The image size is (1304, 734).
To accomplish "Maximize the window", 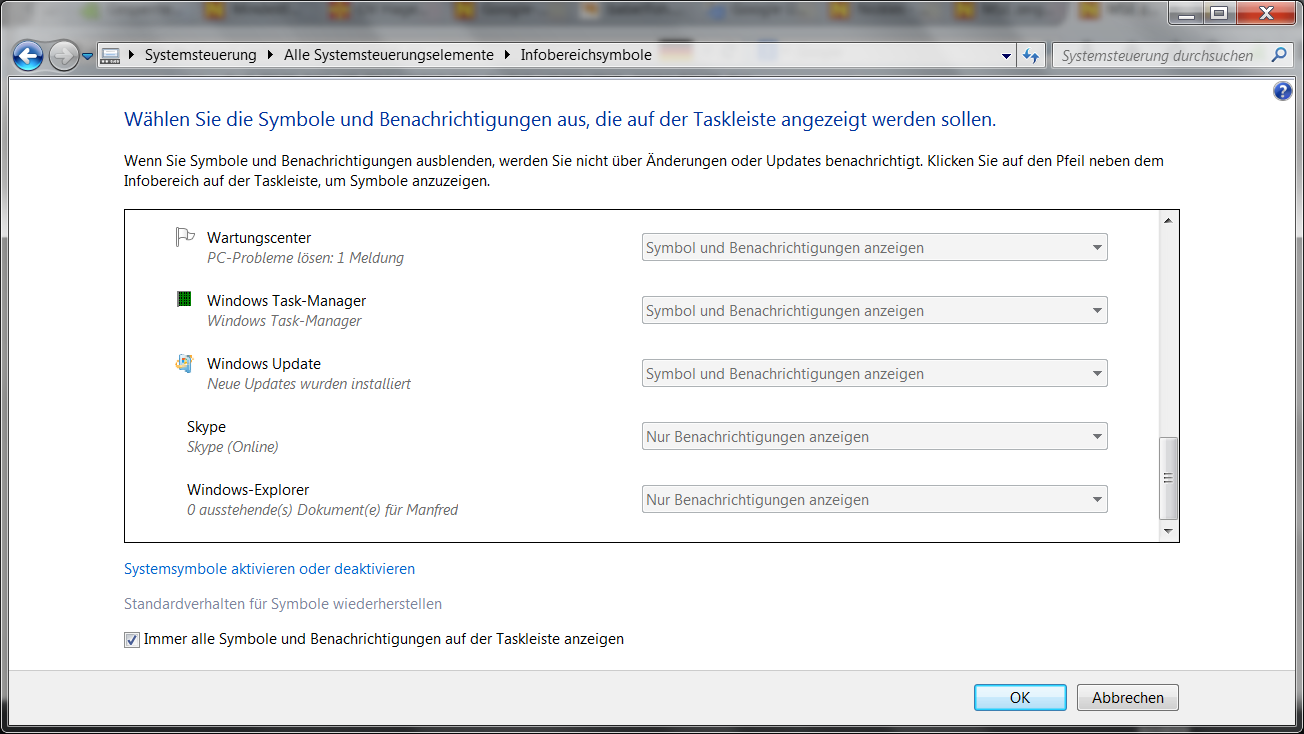I will point(1218,12).
